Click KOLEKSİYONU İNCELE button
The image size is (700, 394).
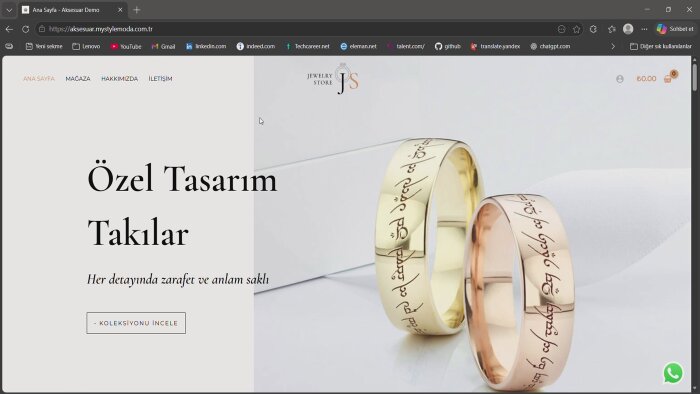(136, 323)
